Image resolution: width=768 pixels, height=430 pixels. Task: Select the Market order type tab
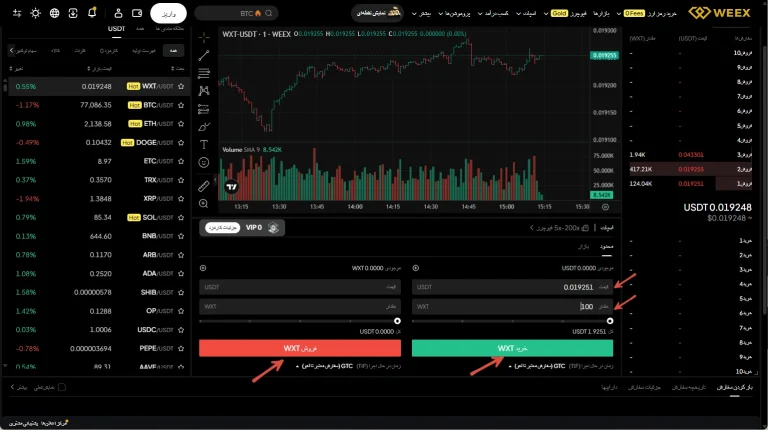pos(583,246)
